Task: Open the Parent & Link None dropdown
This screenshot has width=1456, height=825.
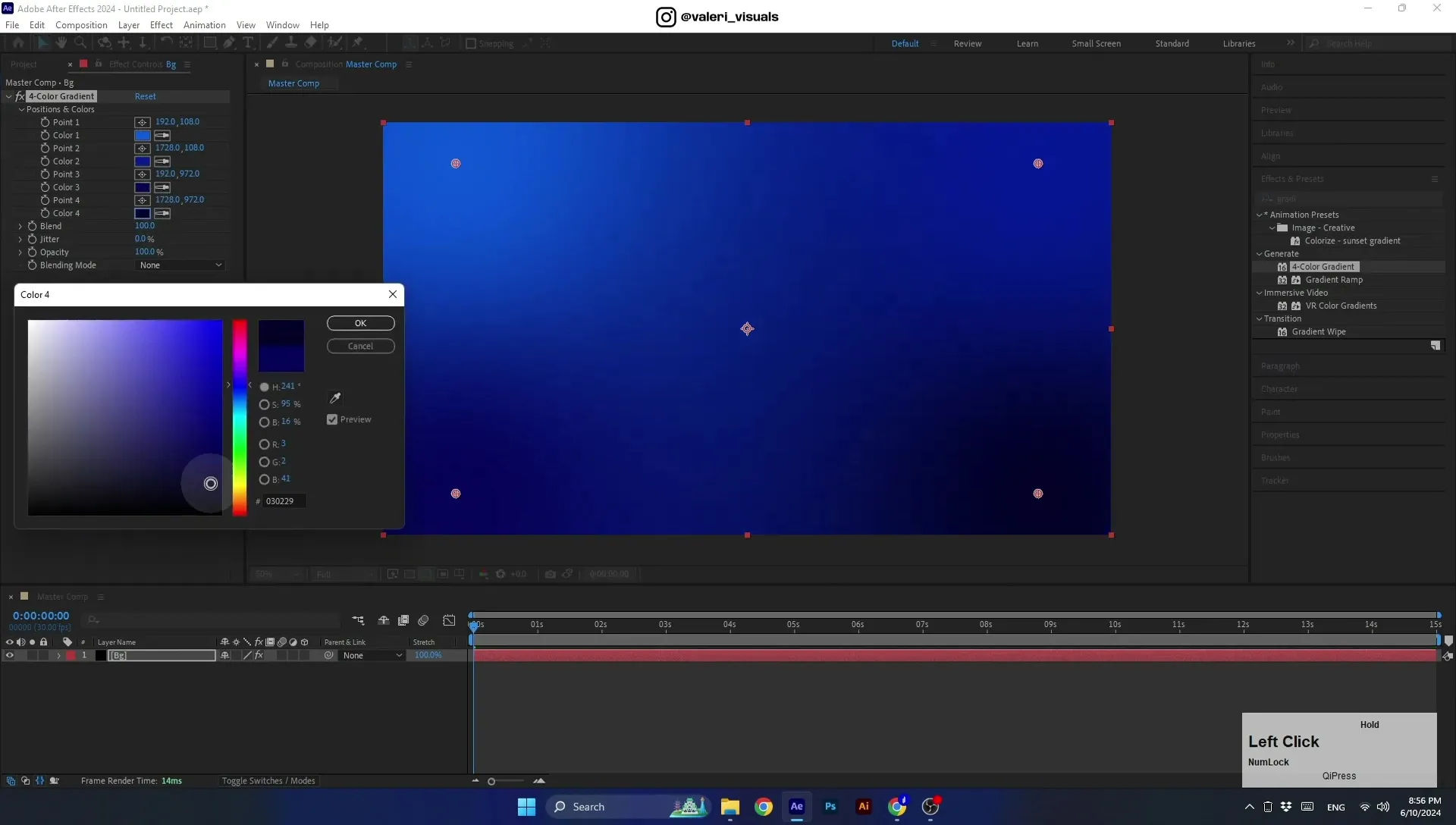Action: tap(372, 656)
